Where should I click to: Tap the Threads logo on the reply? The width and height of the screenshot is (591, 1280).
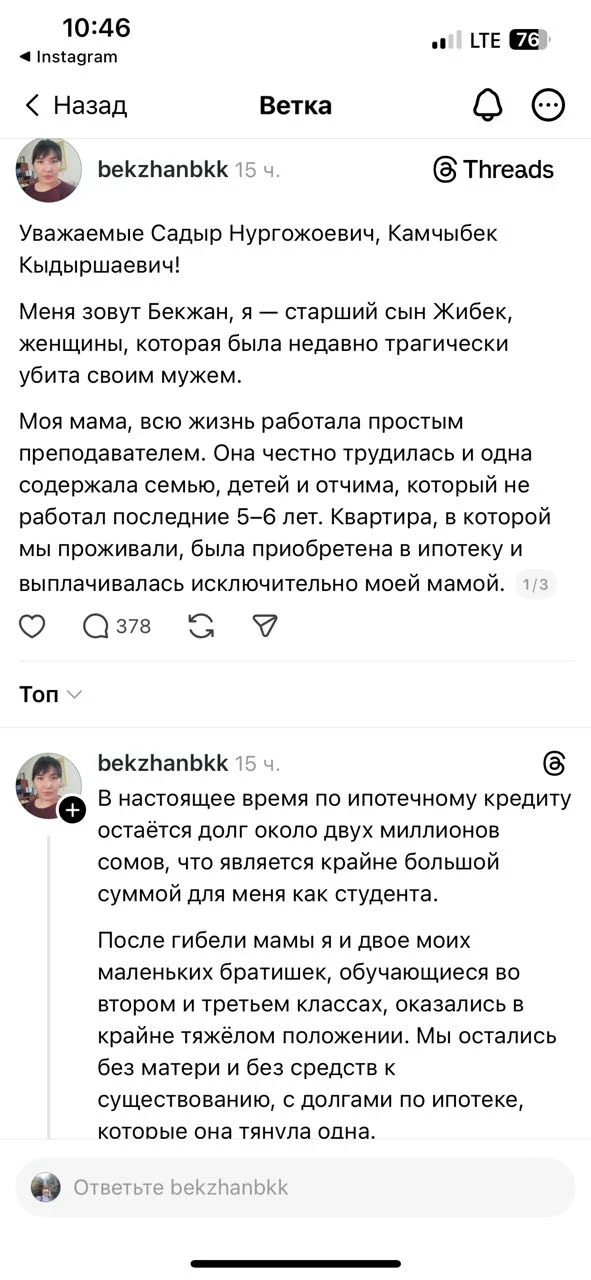point(556,763)
